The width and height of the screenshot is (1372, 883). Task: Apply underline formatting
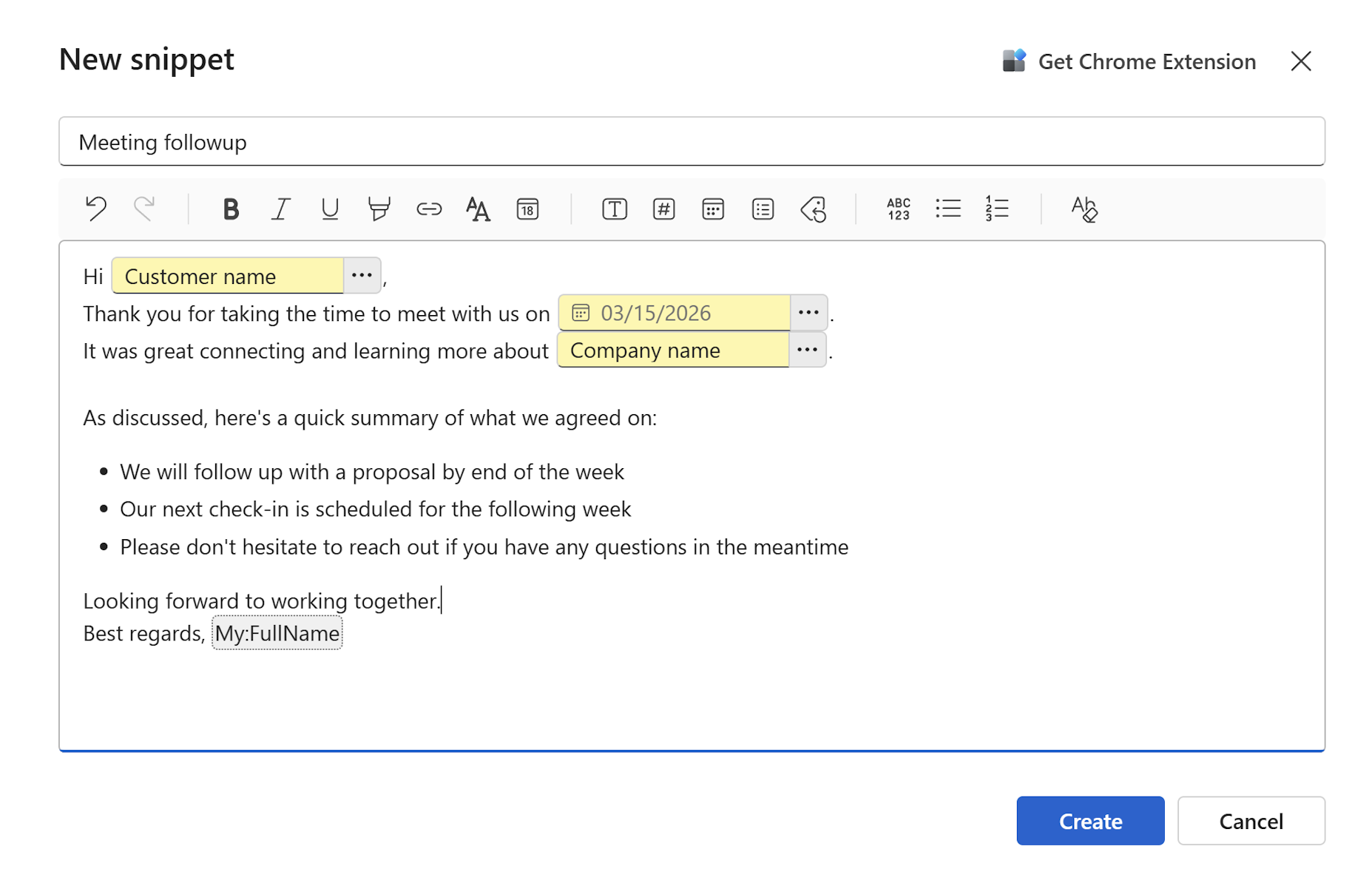pos(330,209)
